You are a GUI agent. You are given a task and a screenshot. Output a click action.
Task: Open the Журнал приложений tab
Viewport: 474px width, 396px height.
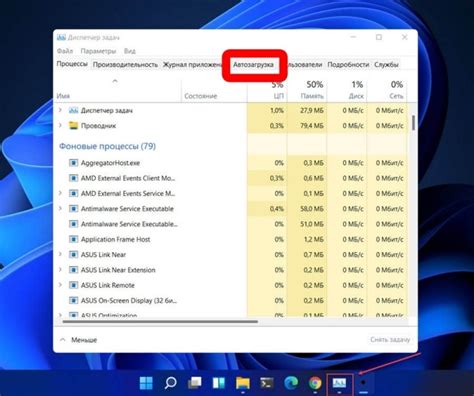tap(192, 65)
